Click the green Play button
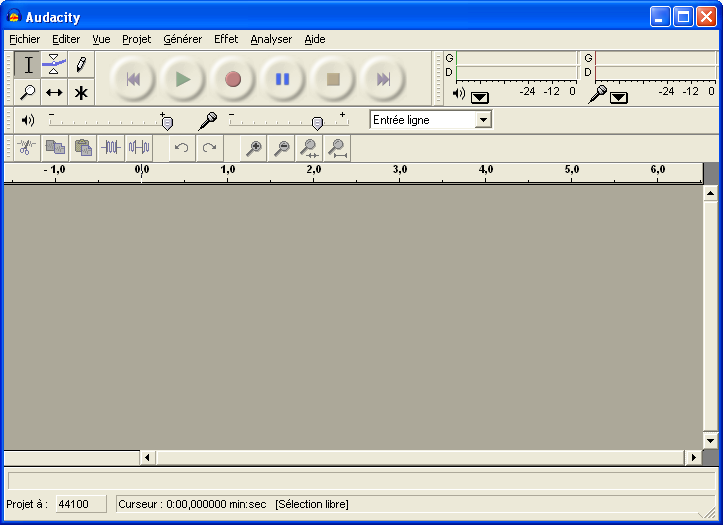 183,79
